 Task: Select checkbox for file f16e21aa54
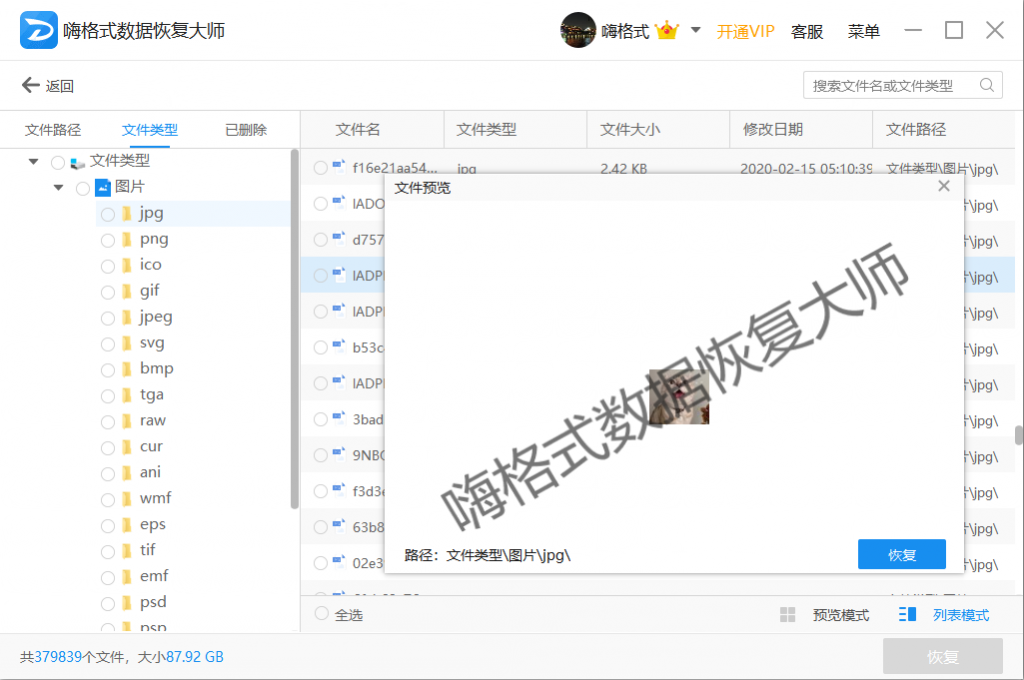click(x=320, y=168)
